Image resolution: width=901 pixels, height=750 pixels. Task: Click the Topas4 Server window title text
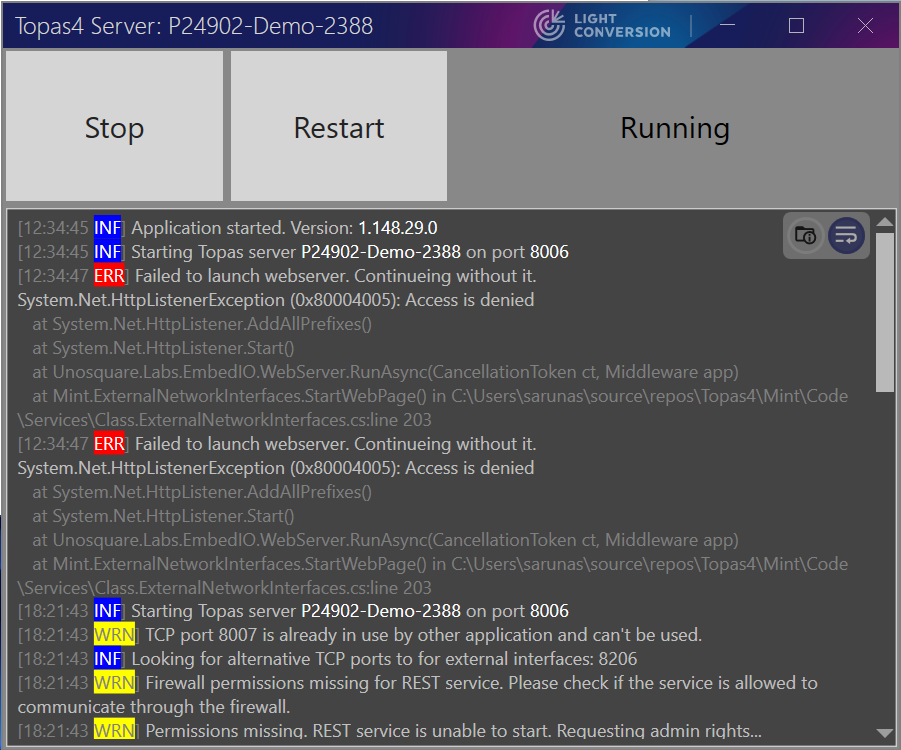point(194,25)
